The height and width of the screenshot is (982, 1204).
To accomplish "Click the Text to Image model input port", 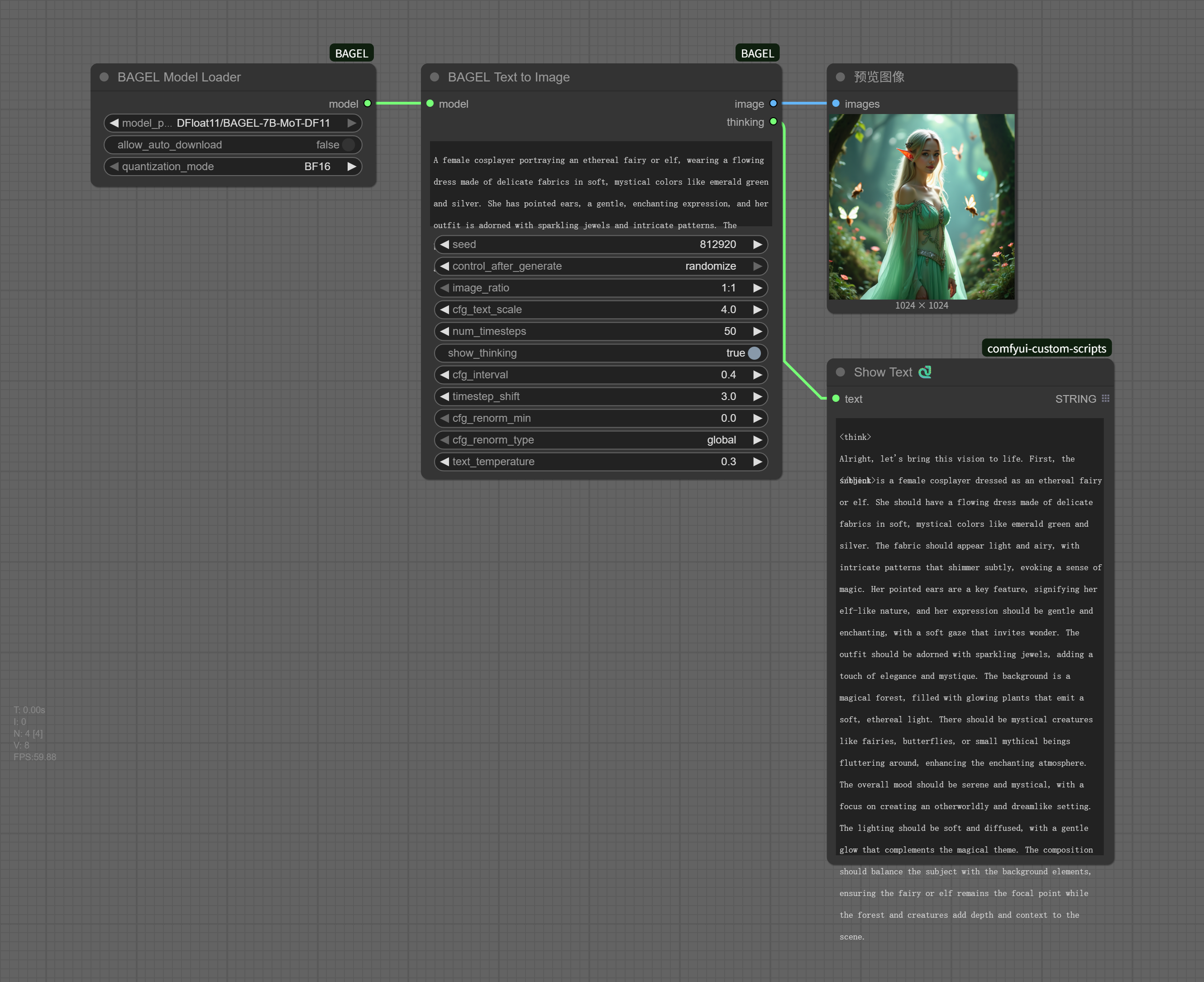I will 430,104.
